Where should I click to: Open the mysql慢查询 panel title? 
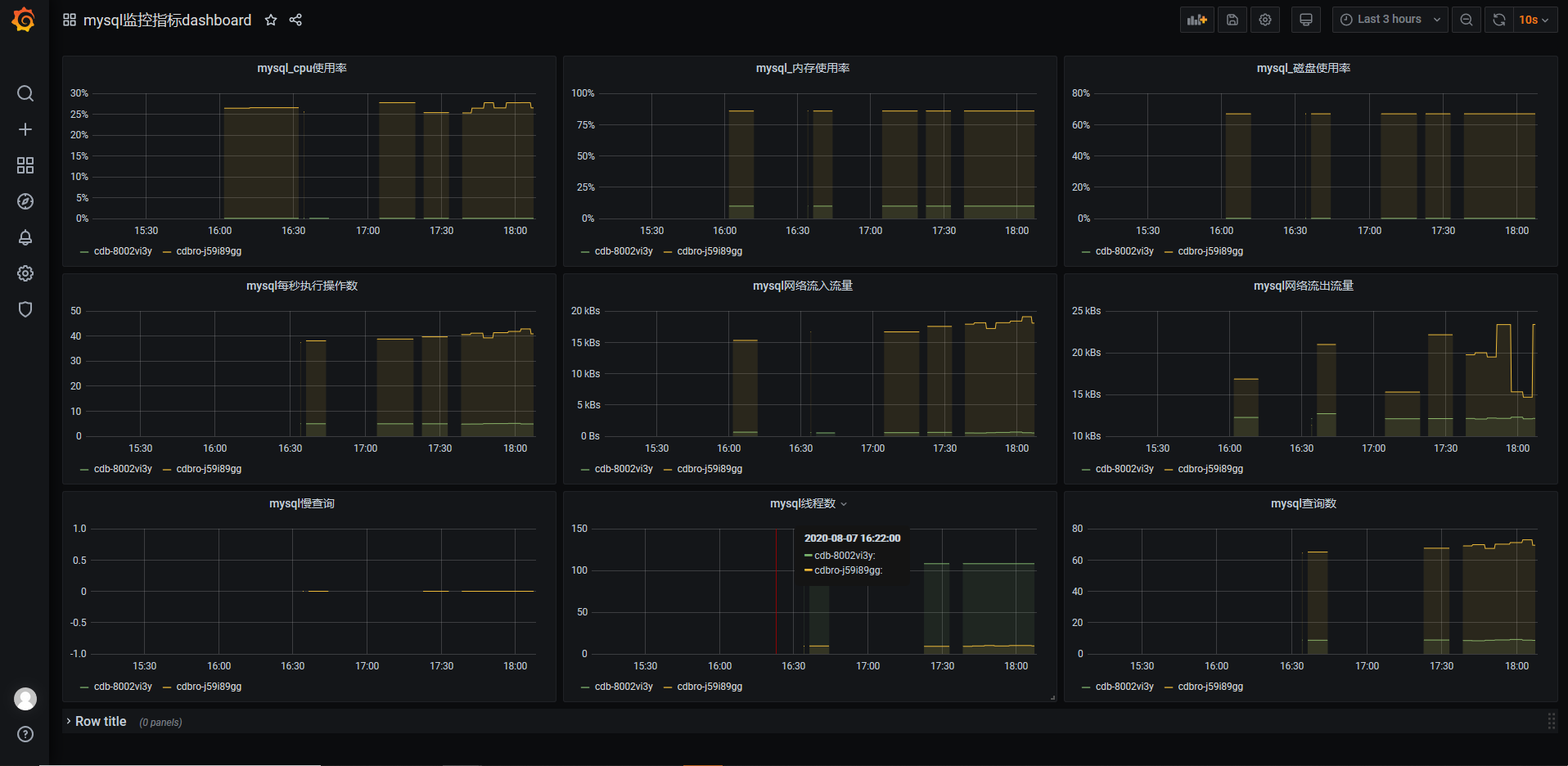click(x=302, y=503)
